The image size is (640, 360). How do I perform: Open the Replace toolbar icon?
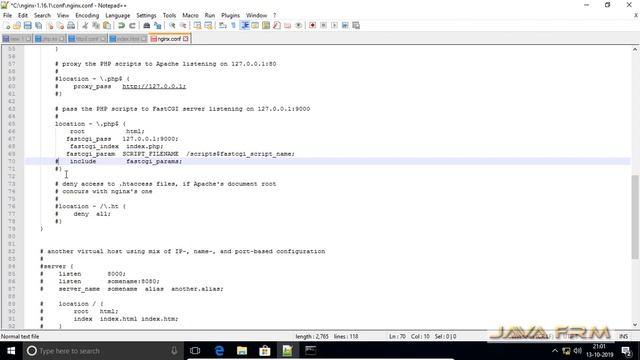pos(158,25)
